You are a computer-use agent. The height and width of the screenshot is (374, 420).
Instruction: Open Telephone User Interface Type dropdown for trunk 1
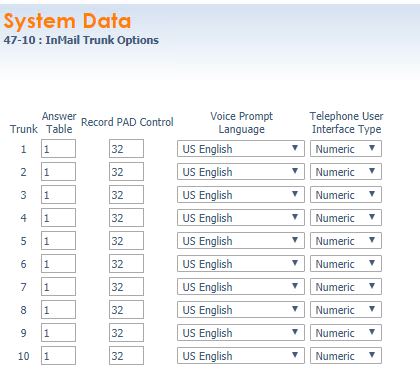[346, 149]
